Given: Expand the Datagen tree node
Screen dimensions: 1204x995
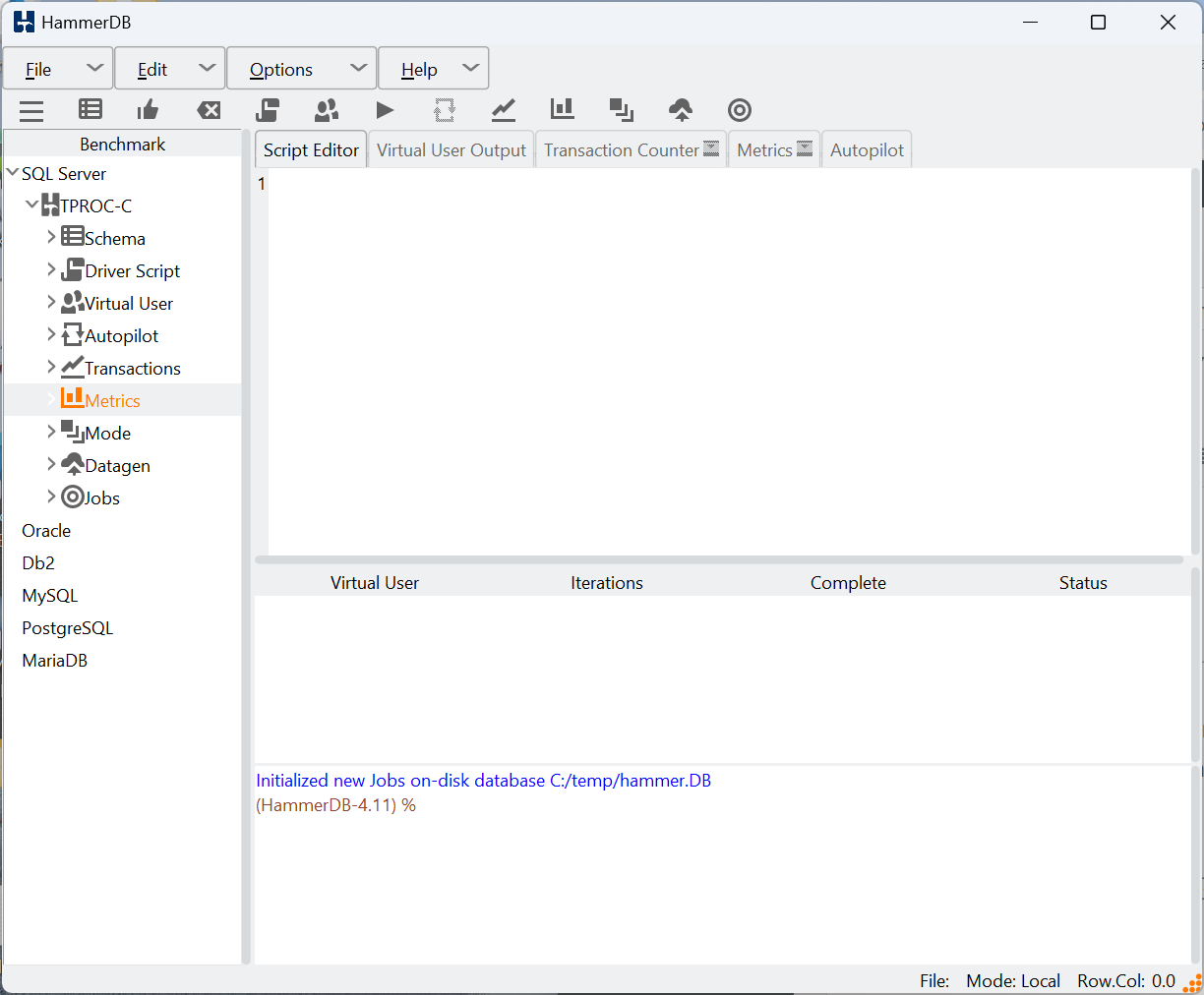Looking at the screenshot, I should point(51,463).
